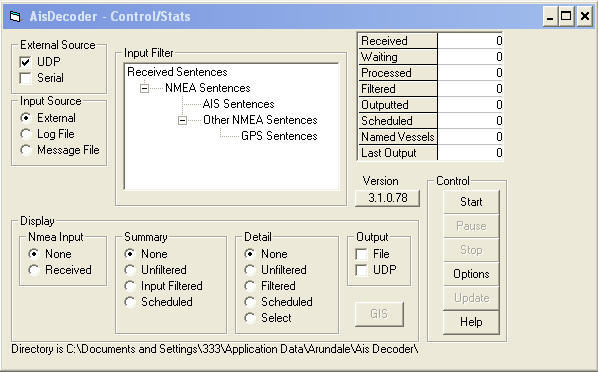Screen dimensions: 598x372
Task: Select AIS Sentences tree item
Action: [238, 104]
